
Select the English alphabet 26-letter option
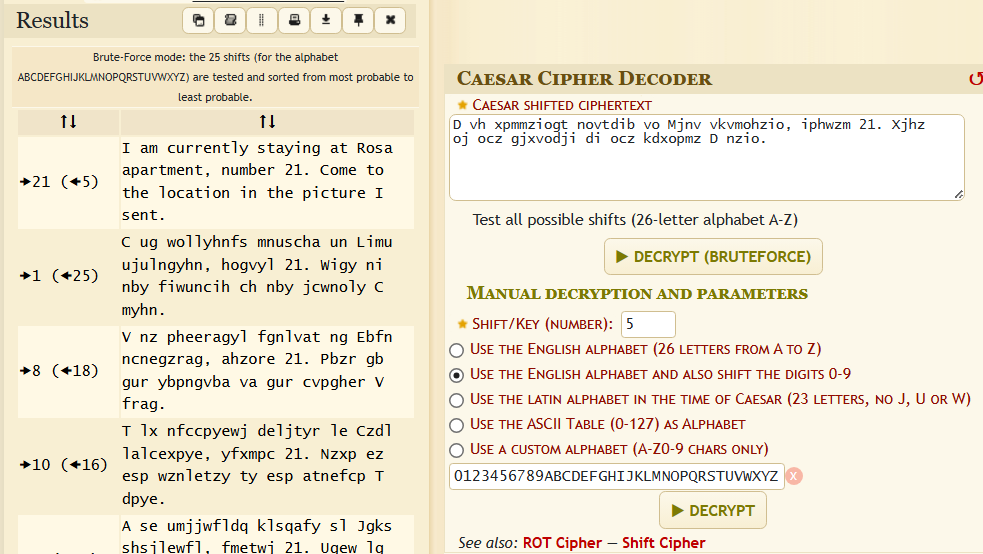(457, 350)
